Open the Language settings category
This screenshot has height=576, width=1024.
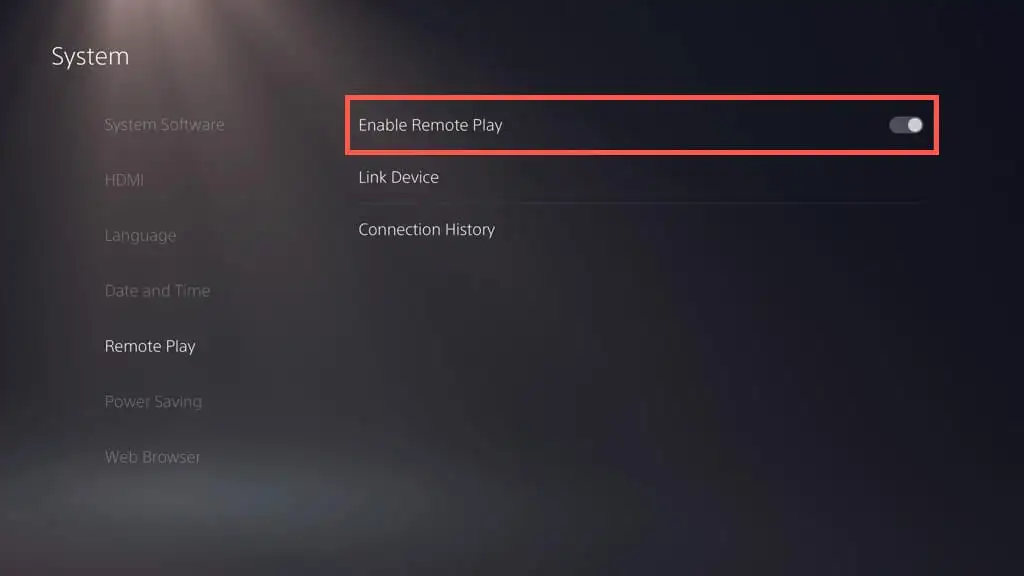pyautogui.click(x=140, y=235)
